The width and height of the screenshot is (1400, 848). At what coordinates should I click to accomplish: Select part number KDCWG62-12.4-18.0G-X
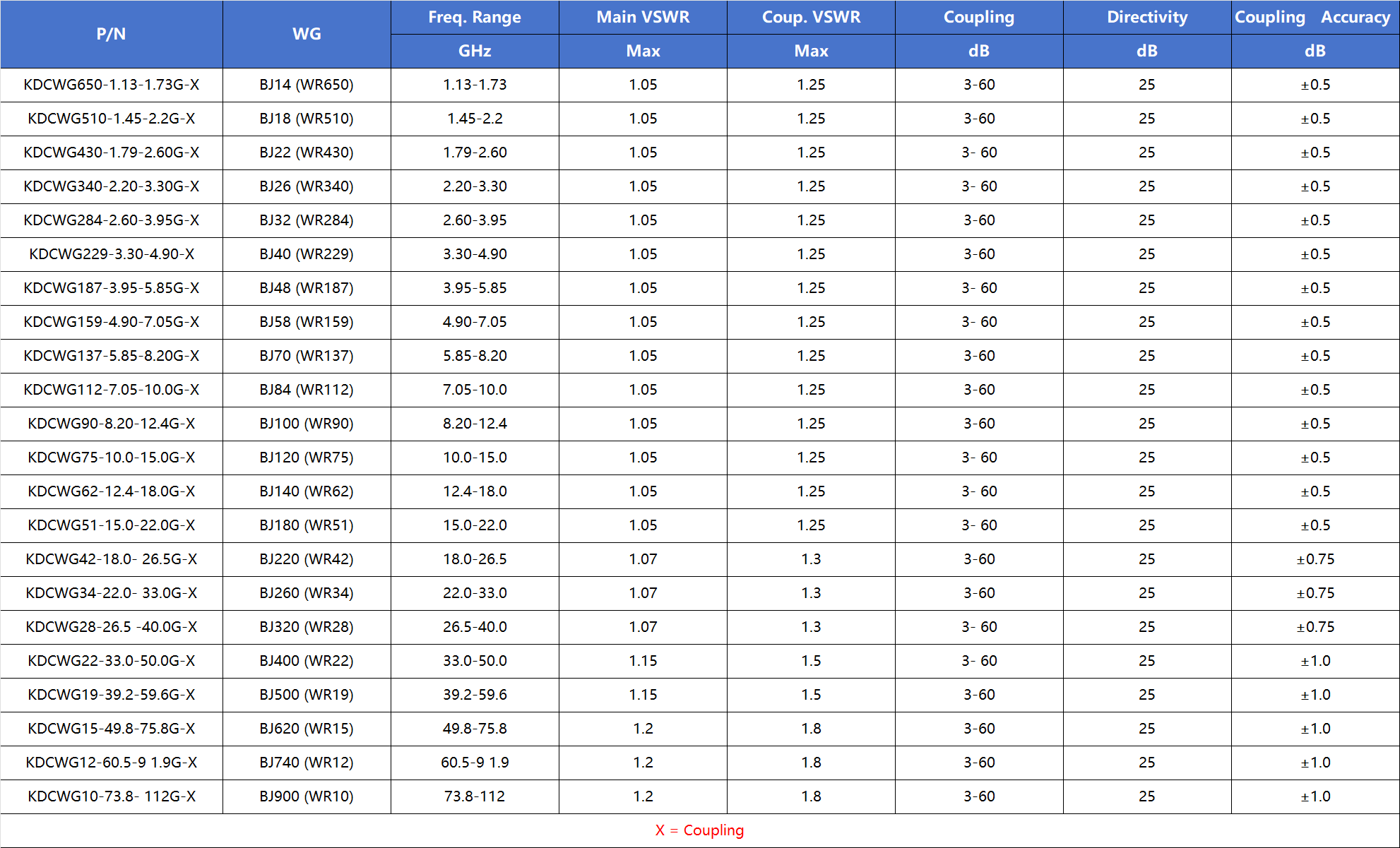[x=112, y=491]
